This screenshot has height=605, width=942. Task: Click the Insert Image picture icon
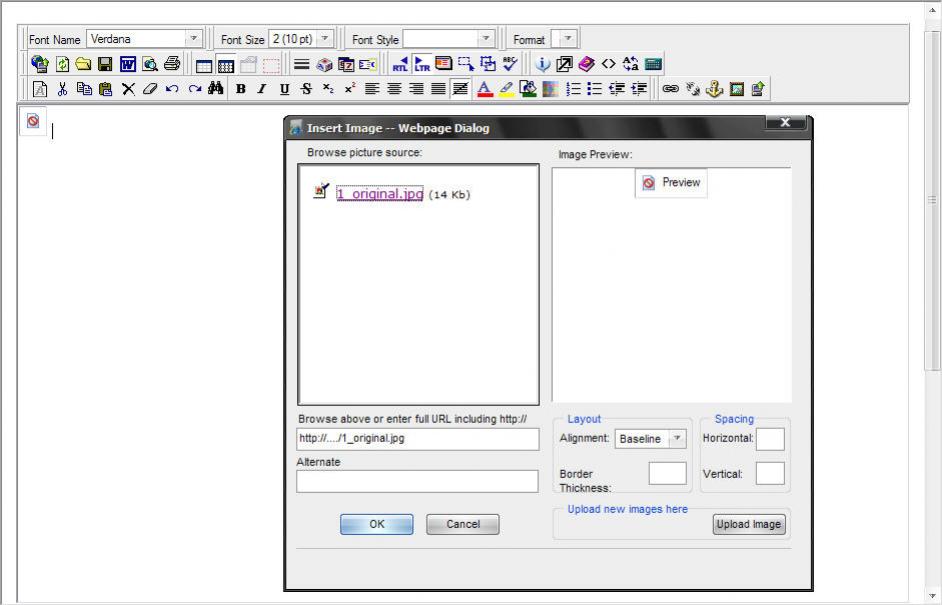pos(737,89)
